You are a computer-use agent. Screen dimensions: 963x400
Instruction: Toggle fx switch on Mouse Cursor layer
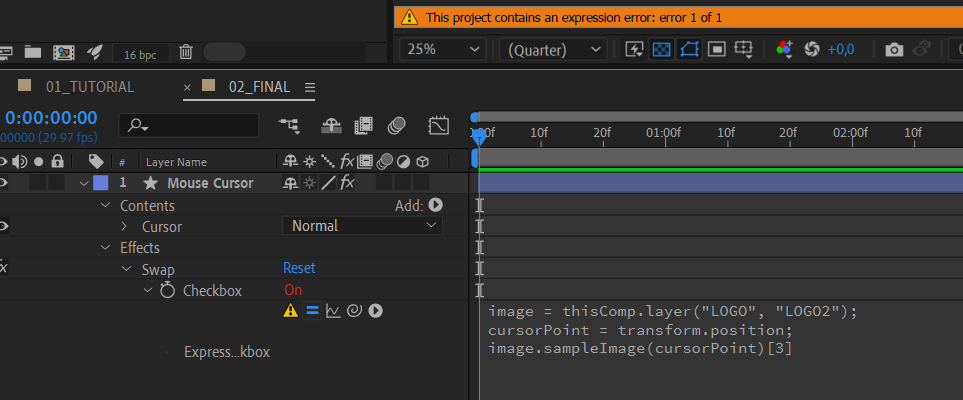click(x=347, y=182)
